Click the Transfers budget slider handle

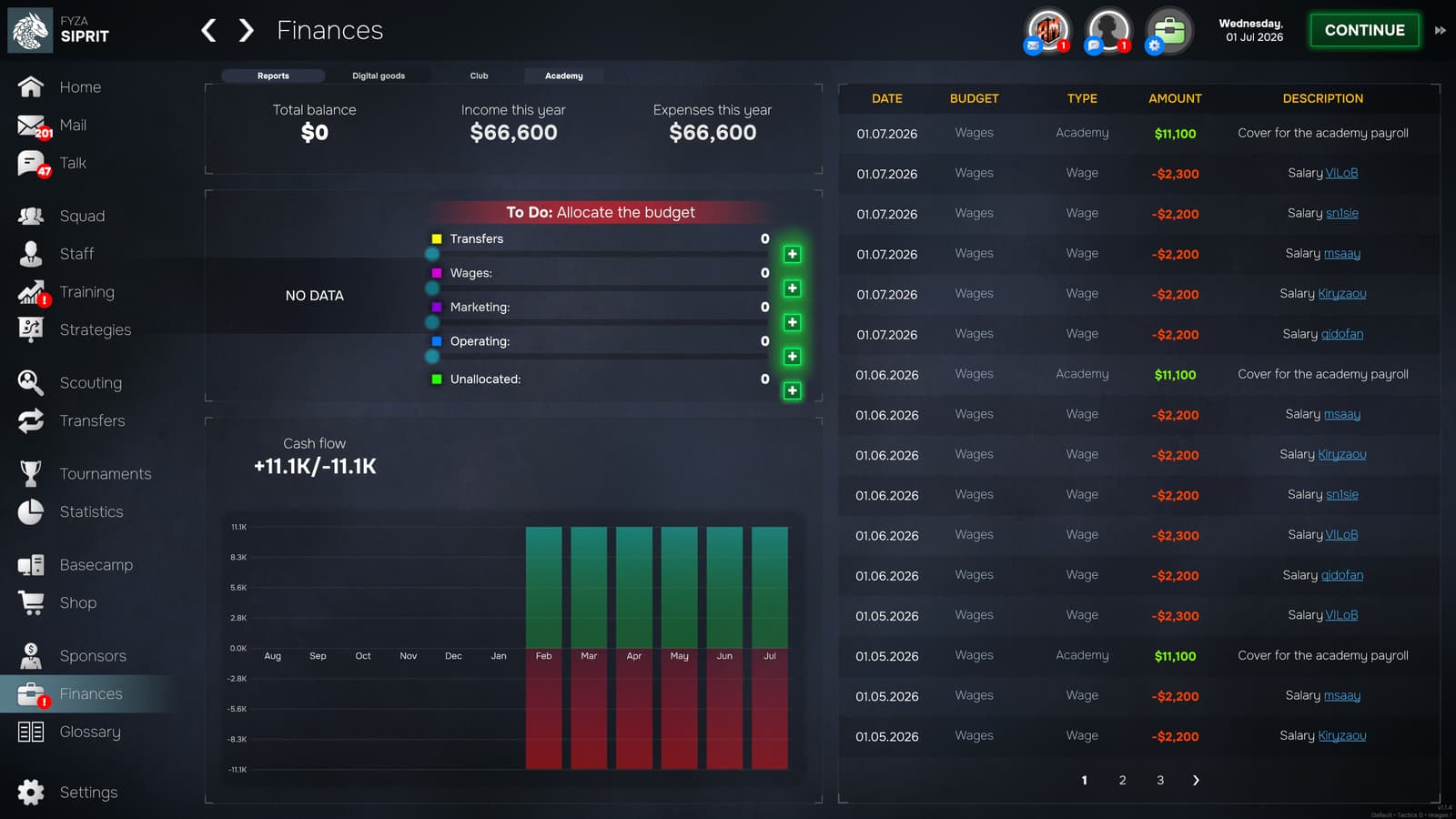[x=432, y=254]
